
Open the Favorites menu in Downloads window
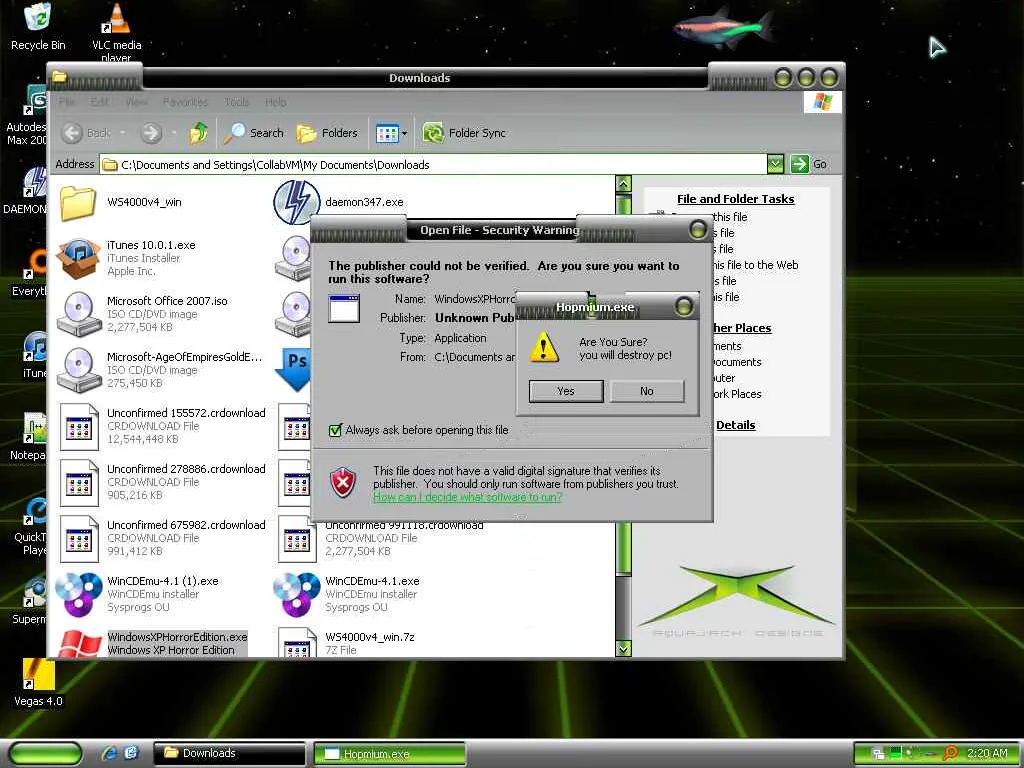coord(185,102)
